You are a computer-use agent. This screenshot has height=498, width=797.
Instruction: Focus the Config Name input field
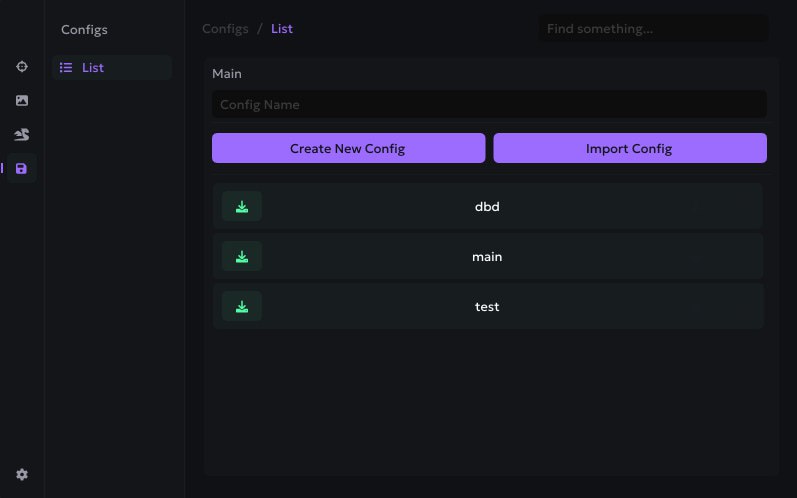point(489,105)
